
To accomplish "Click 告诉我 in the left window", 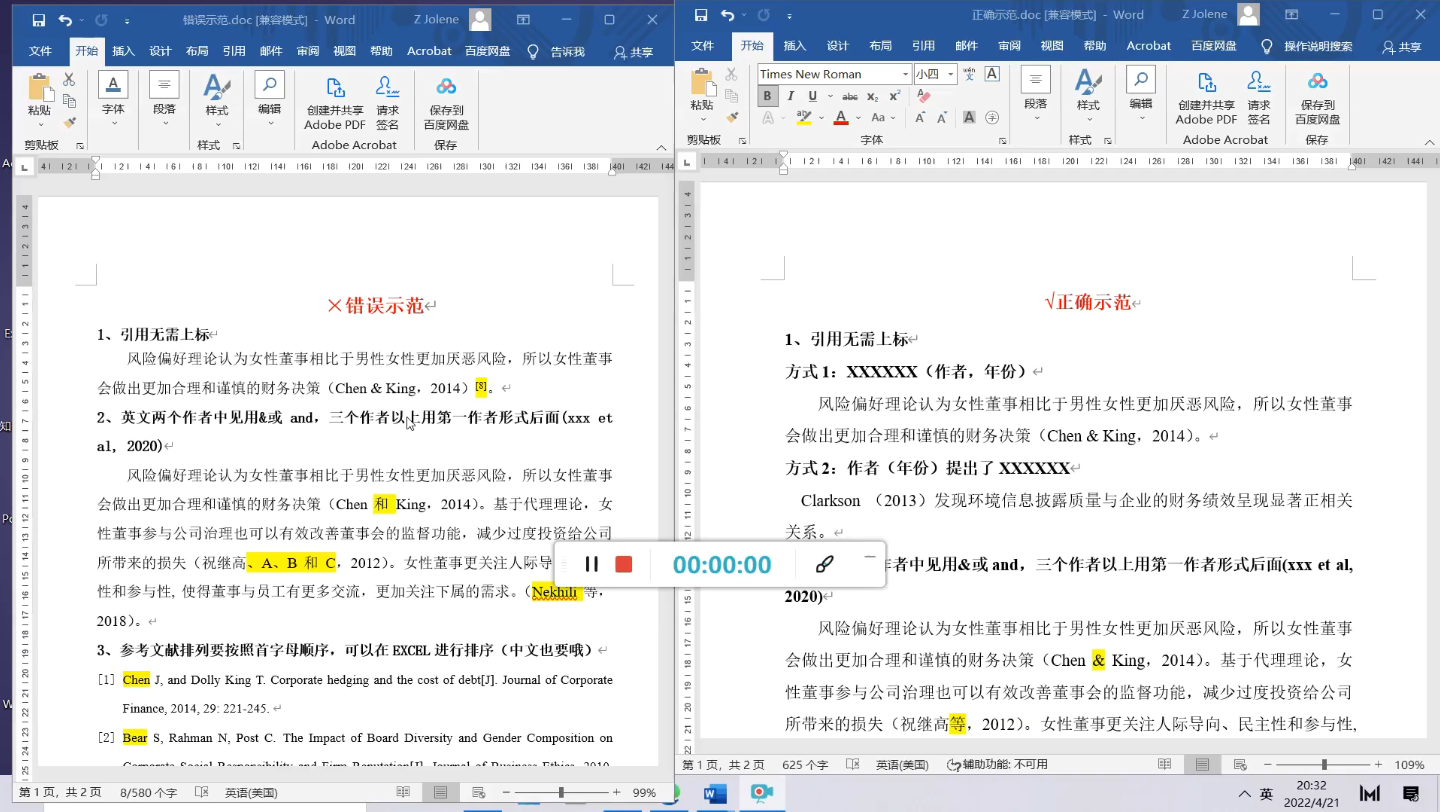I will (567, 52).
